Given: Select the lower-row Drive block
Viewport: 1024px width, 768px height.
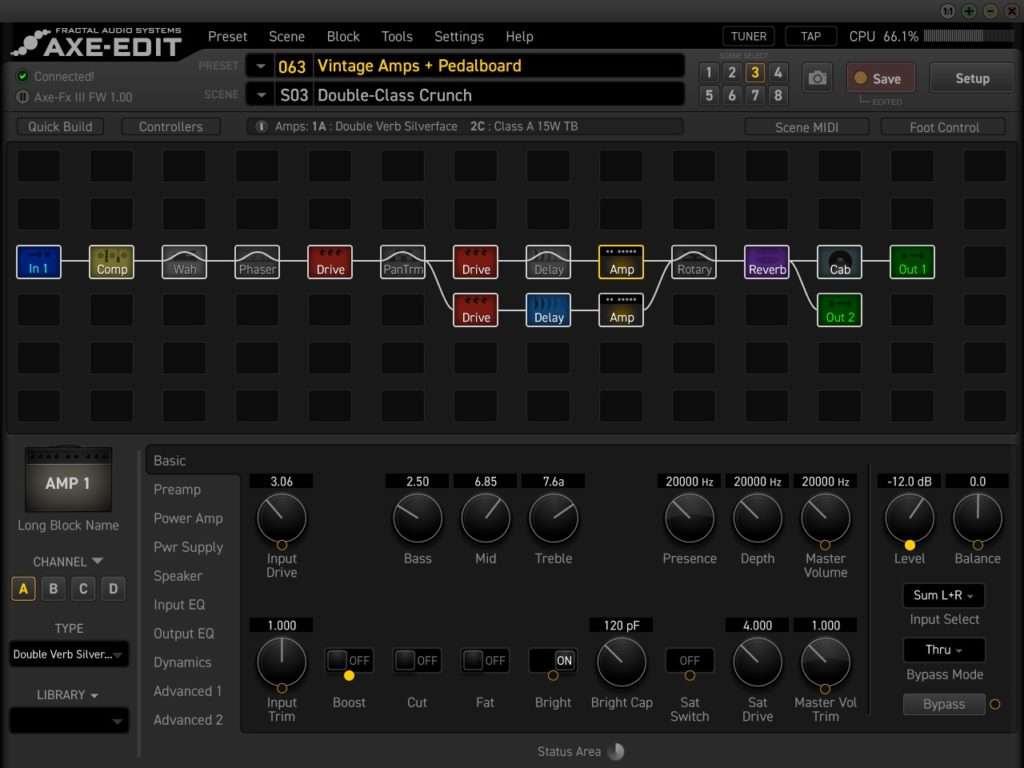Looking at the screenshot, I should click(x=475, y=310).
